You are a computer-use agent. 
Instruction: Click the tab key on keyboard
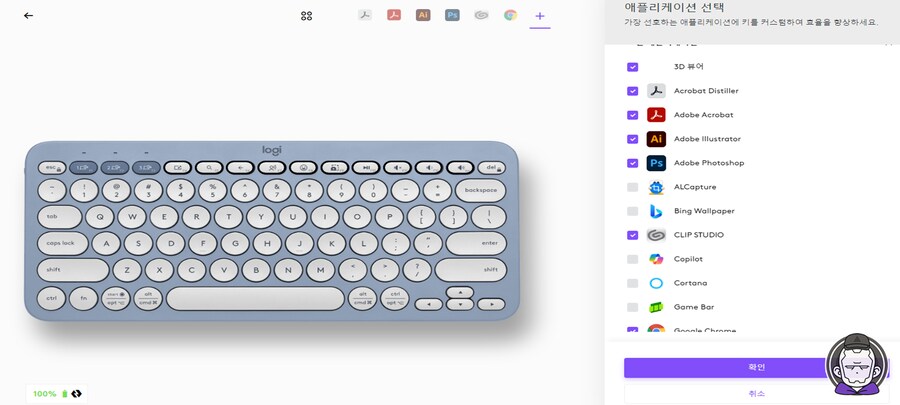coord(60,217)
